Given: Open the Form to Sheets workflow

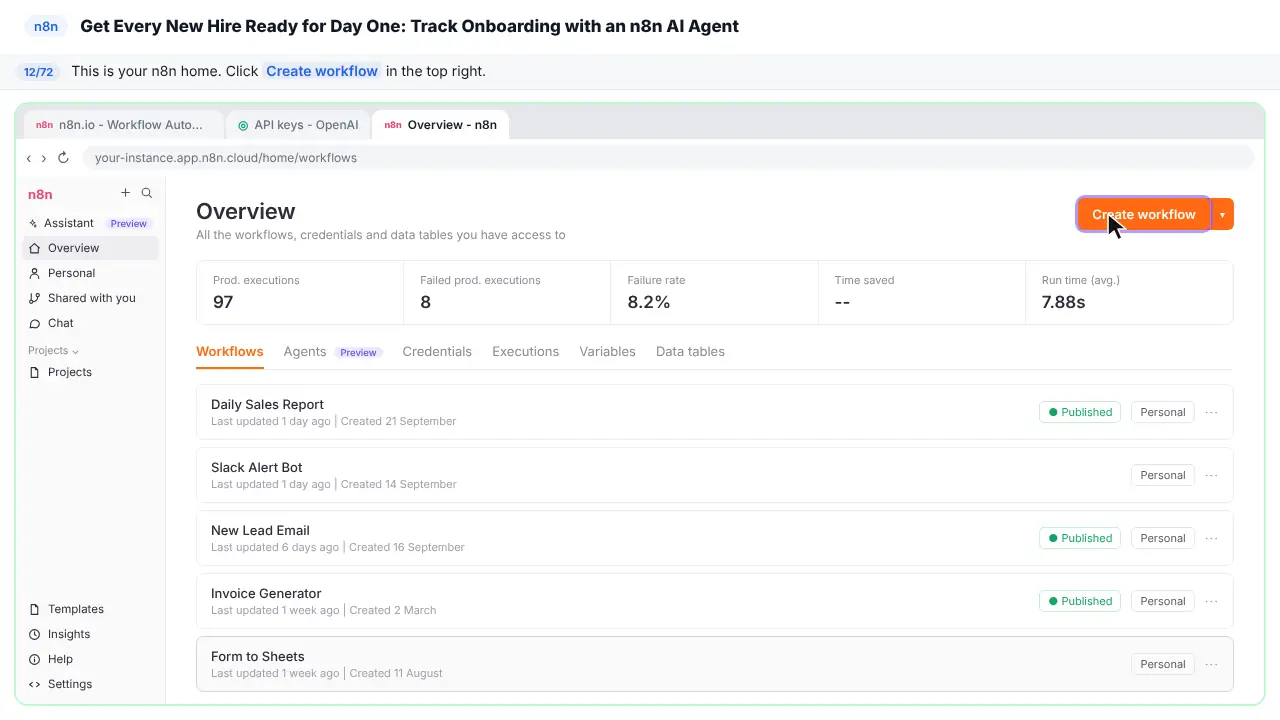Looking at the screenshot, I should 715,664.
